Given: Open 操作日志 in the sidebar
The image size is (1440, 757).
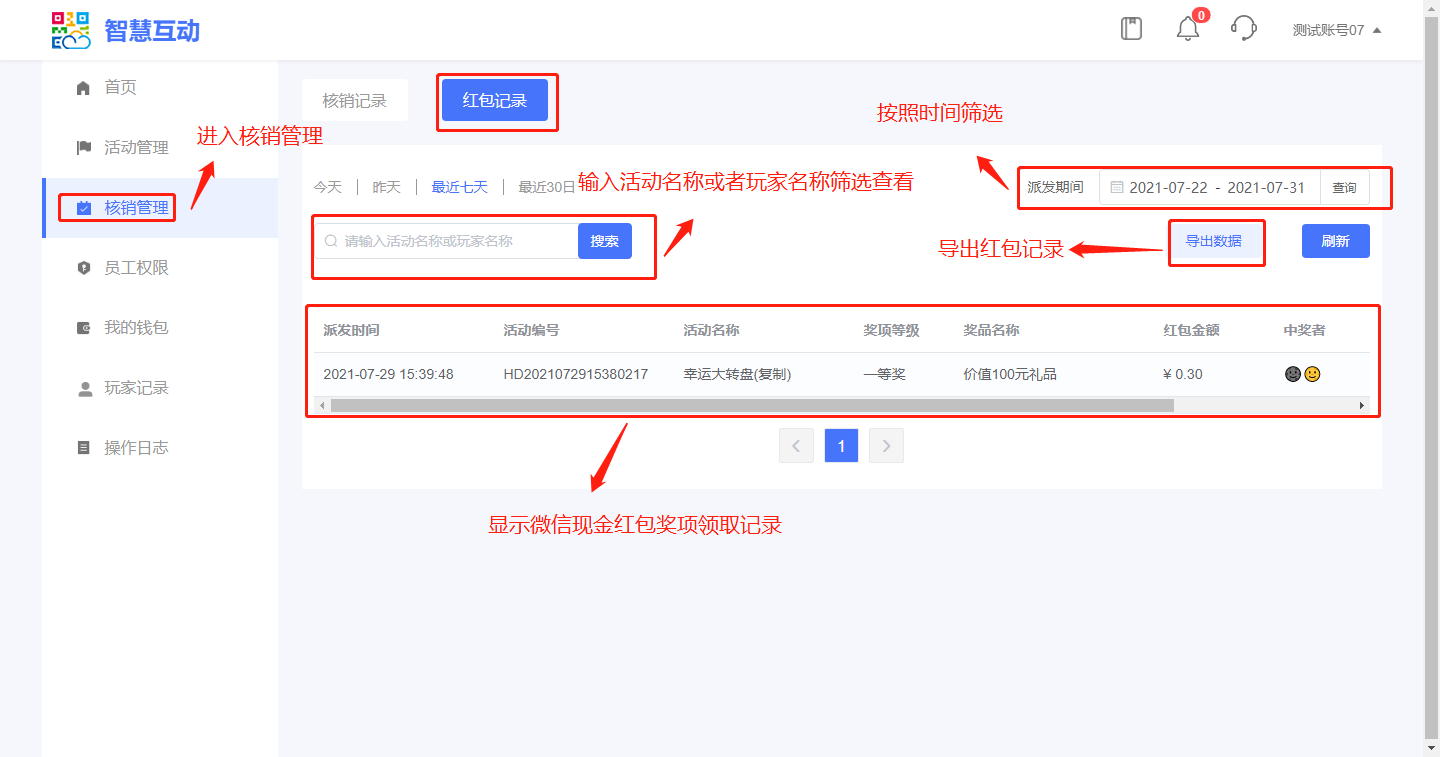Looking at the screenshot, I should tap(136, 448).
